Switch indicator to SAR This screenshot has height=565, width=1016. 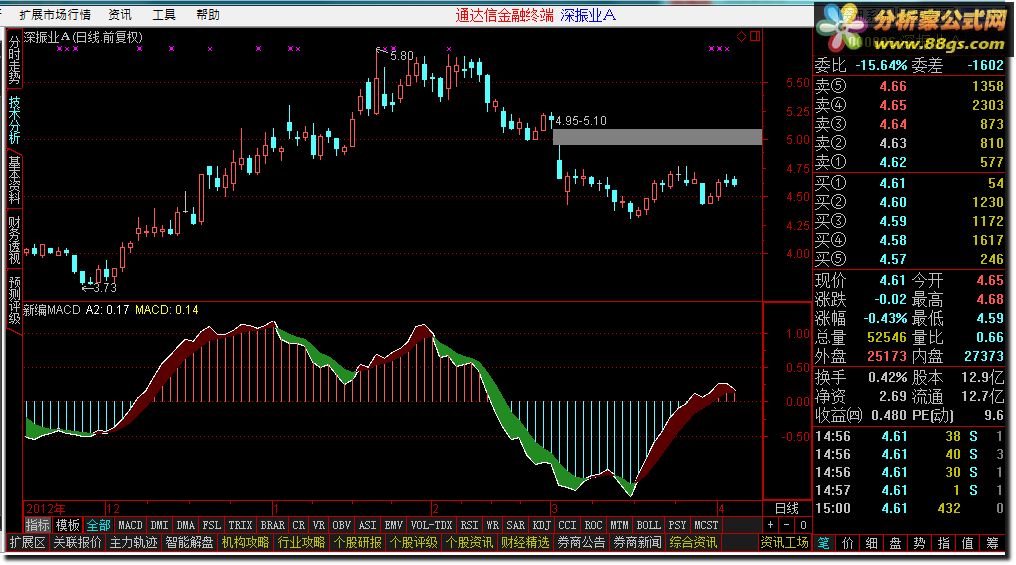[516, 525]
